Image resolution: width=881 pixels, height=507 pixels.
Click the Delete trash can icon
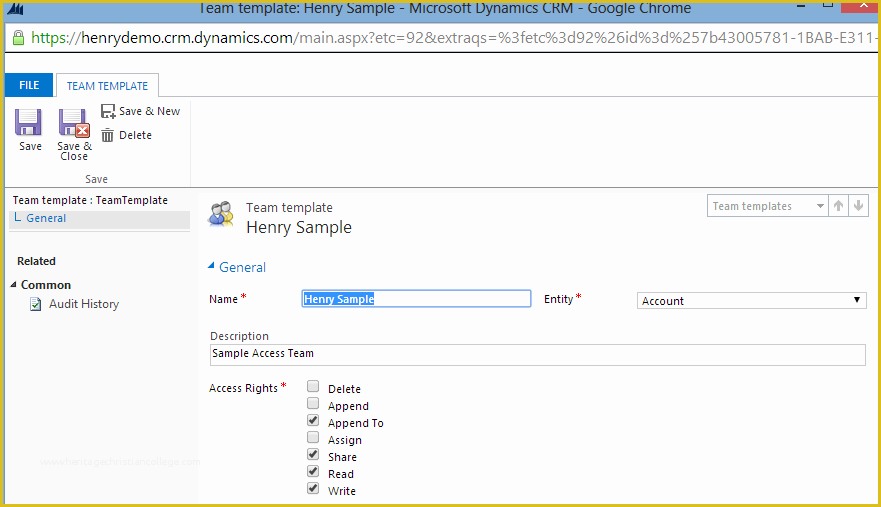[107, 135]
